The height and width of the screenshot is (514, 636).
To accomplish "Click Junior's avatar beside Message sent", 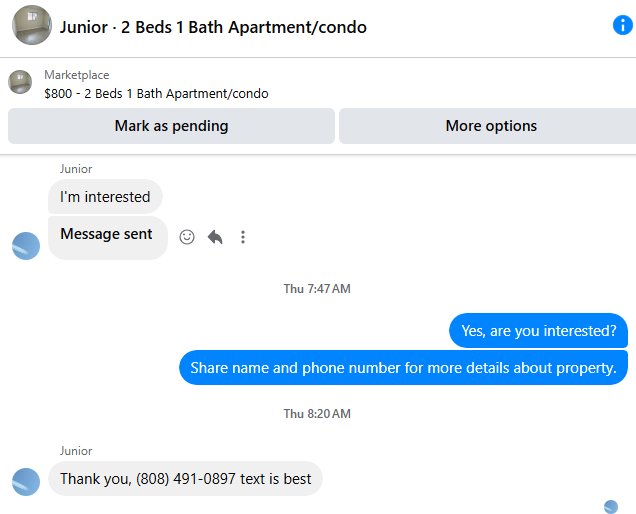I will tap(26, 246).
